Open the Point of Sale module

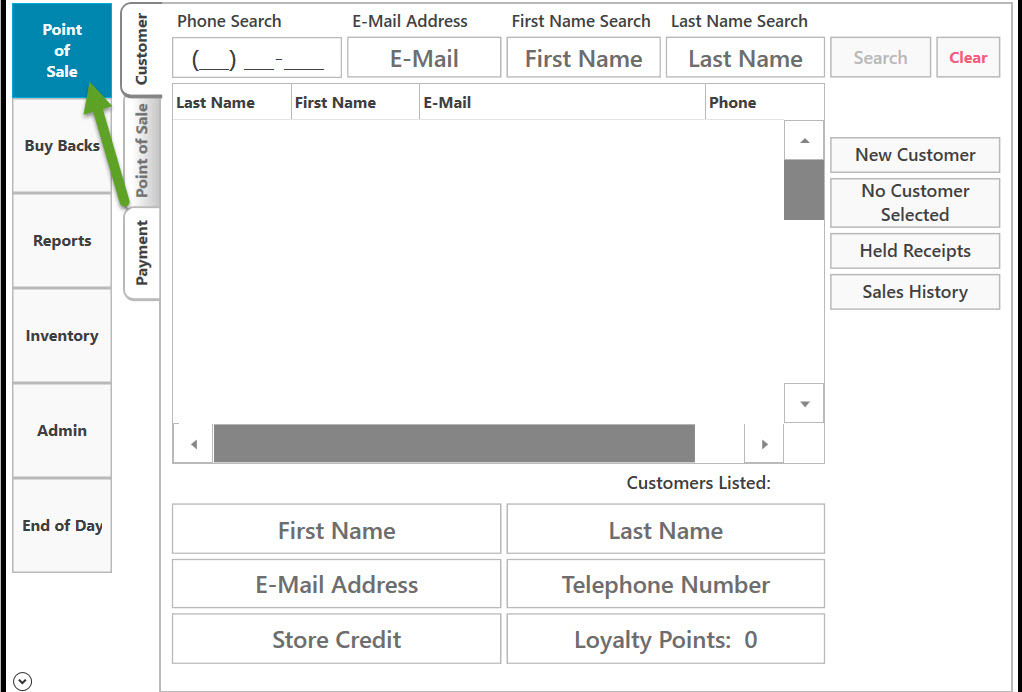point(62,50)
